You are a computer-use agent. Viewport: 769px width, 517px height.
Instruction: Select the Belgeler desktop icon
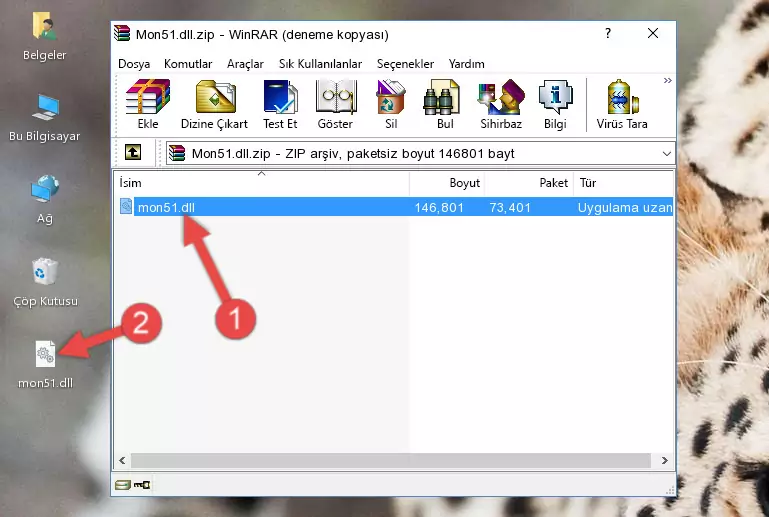point(45,37)
